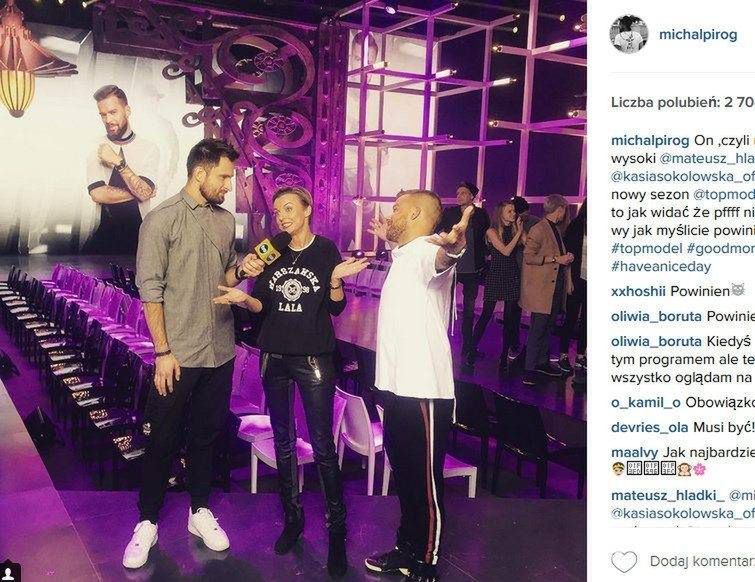
Task: Open mateusz_hladki_ commenter profile
Action: pos(668,495)
